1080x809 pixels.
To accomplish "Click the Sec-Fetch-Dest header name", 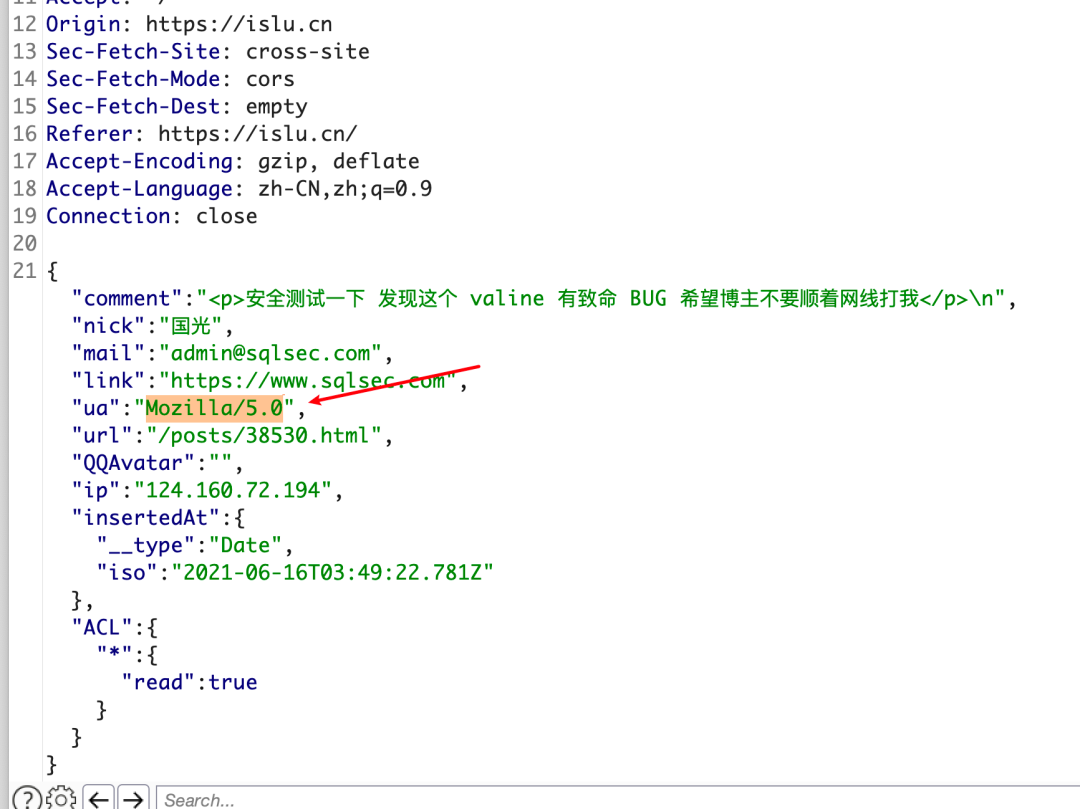I will coord(134,107).
